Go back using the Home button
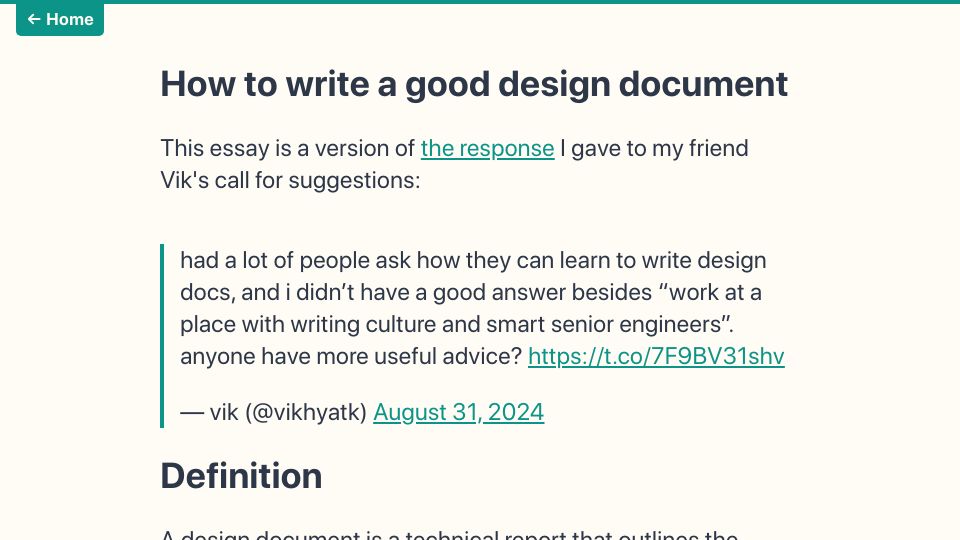The height and width of the screenshot is (540, 960). click(x=60, y=20)
